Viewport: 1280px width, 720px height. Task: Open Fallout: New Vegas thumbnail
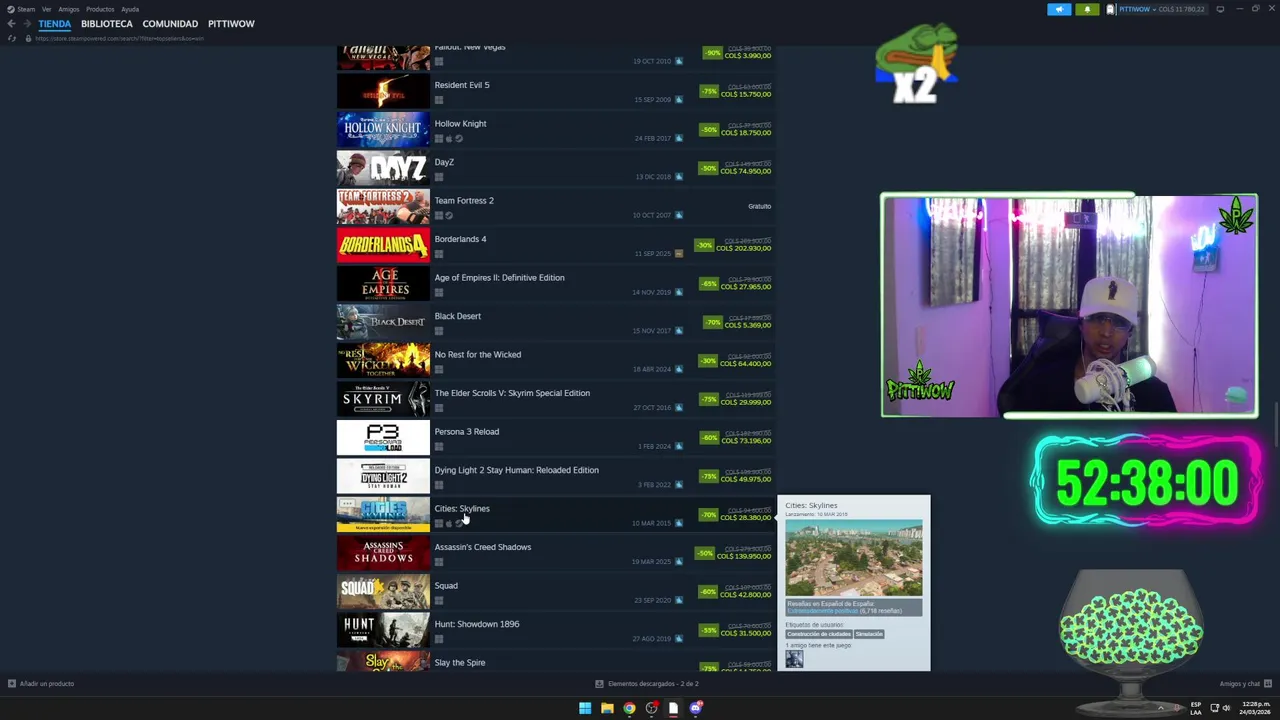tap(383, 57)
